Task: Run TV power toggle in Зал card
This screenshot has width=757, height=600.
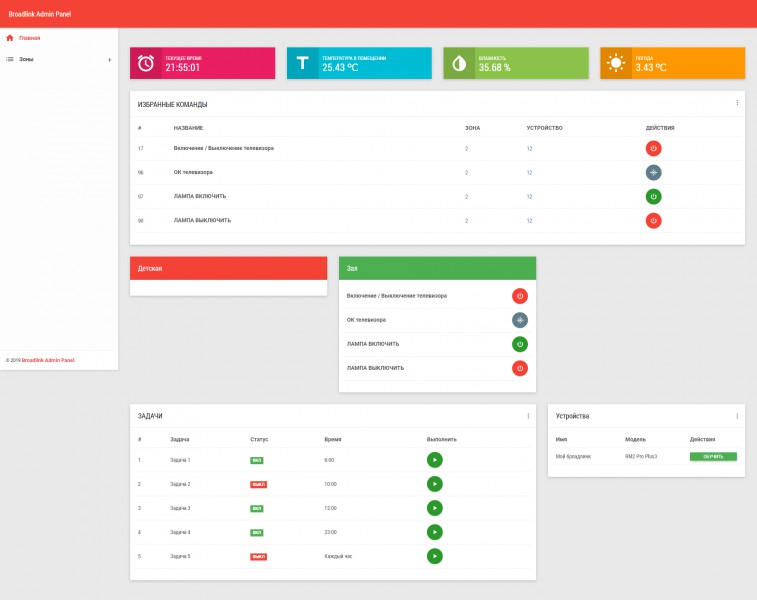Action: (x=519, y=296)
